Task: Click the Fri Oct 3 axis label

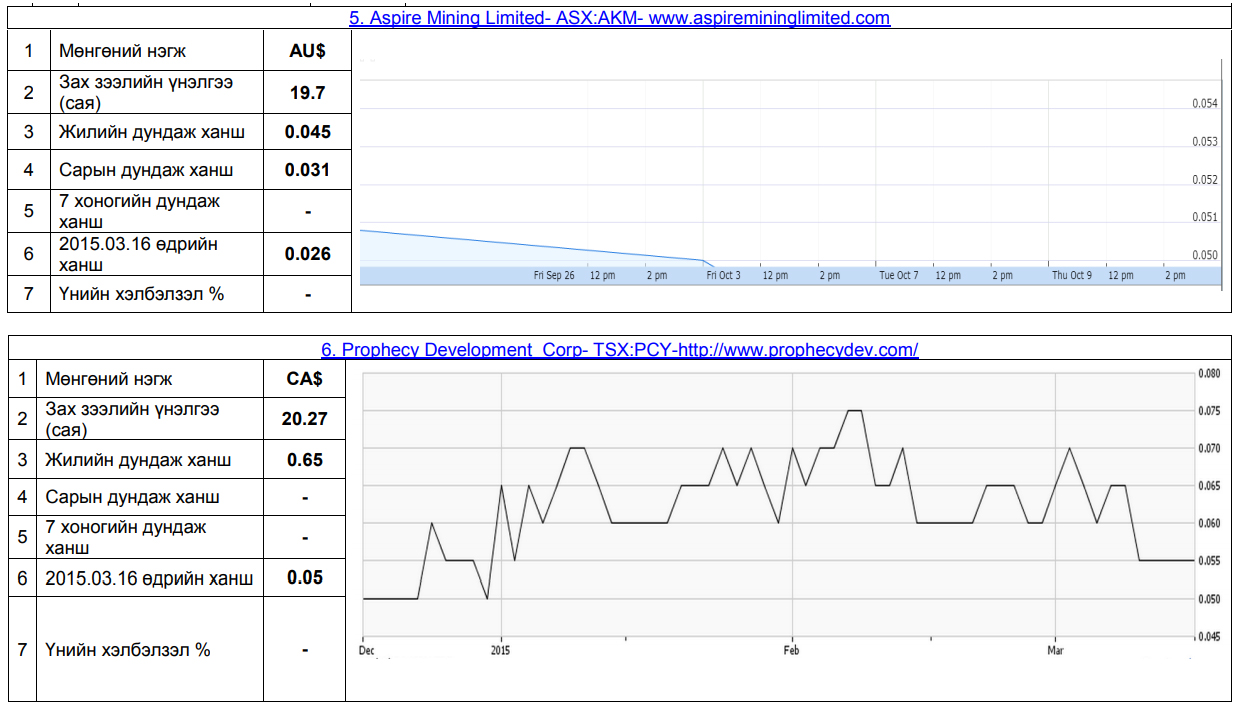Action: pyautogui.click(x=723, y=275)
